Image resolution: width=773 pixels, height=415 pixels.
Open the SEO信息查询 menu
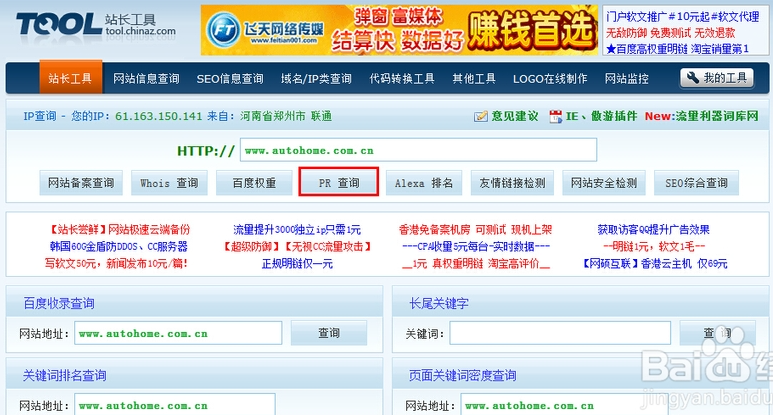[x=230, y=79]
